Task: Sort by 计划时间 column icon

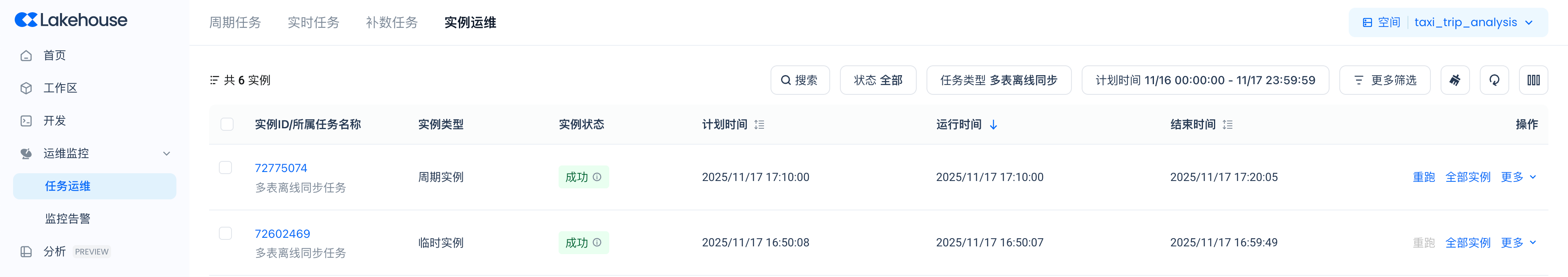Action: (x=759, y=125)
